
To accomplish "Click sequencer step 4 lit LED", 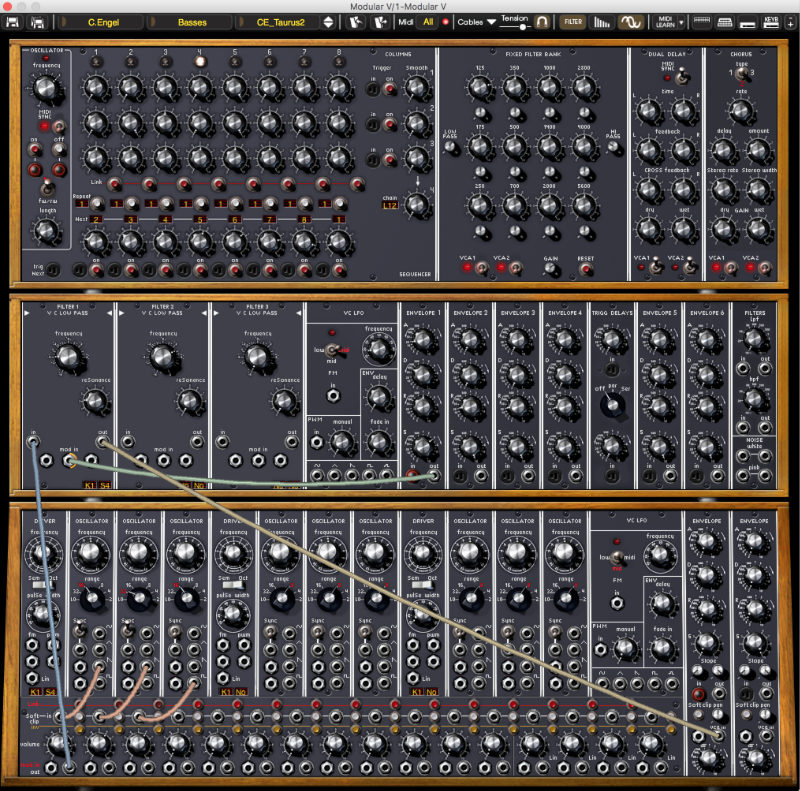I will (200, 62).
